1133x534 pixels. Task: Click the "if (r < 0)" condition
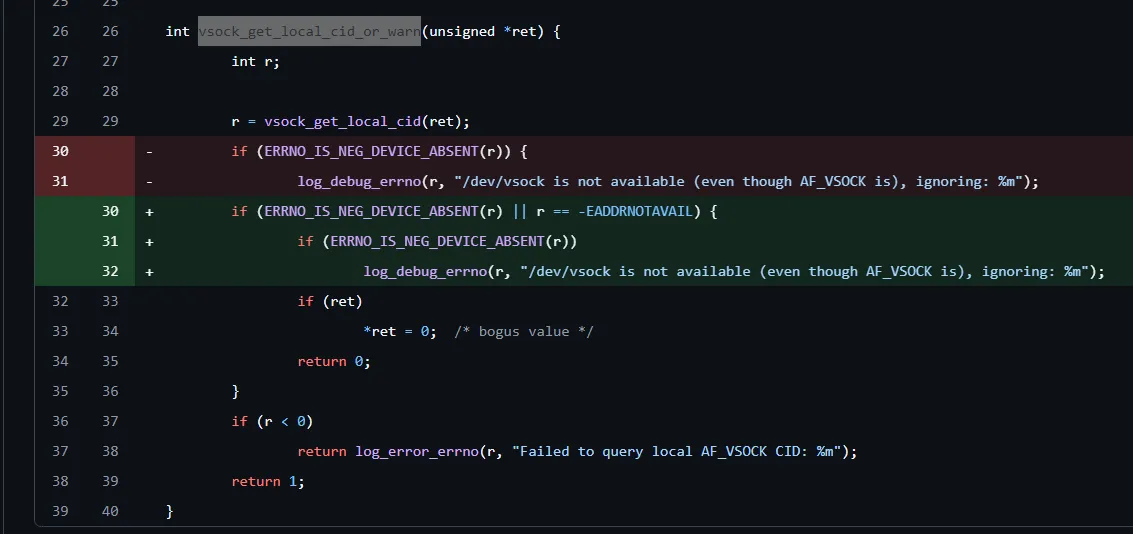coord(272,421)
